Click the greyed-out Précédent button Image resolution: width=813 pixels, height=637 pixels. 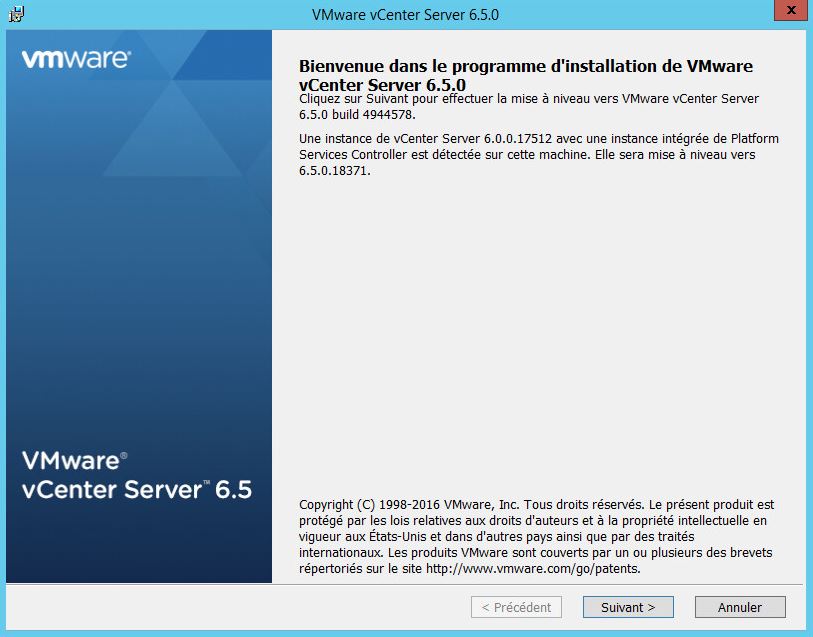516,607
